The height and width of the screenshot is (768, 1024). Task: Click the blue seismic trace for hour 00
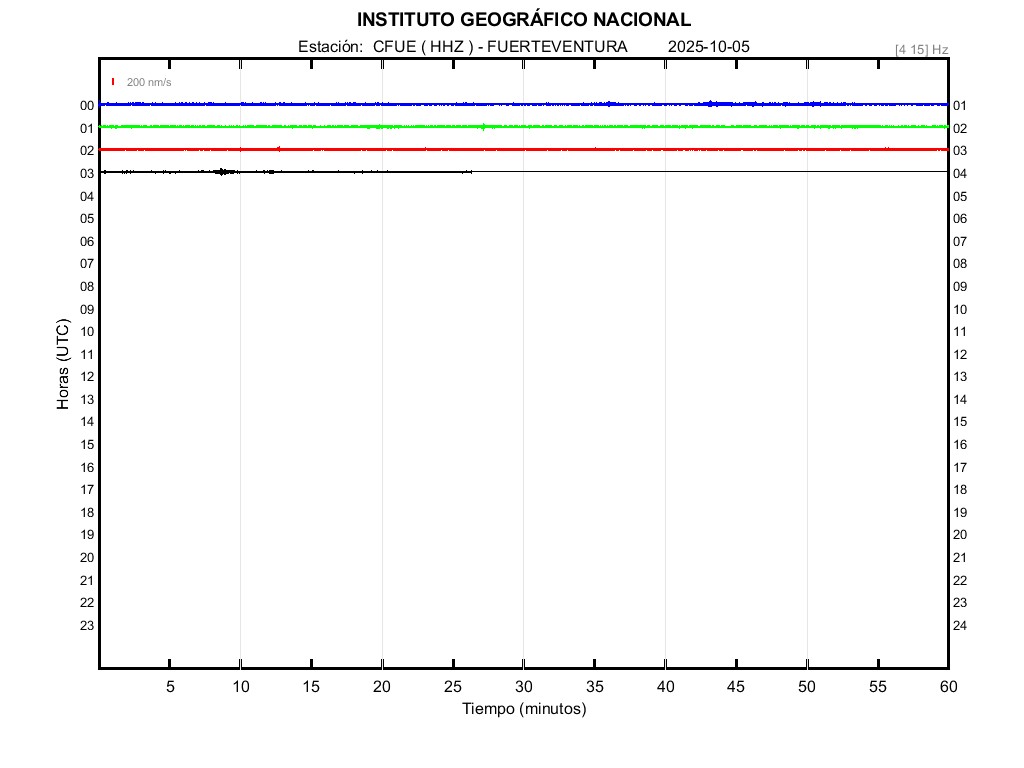pyautogui.click(x=400, y=104)
